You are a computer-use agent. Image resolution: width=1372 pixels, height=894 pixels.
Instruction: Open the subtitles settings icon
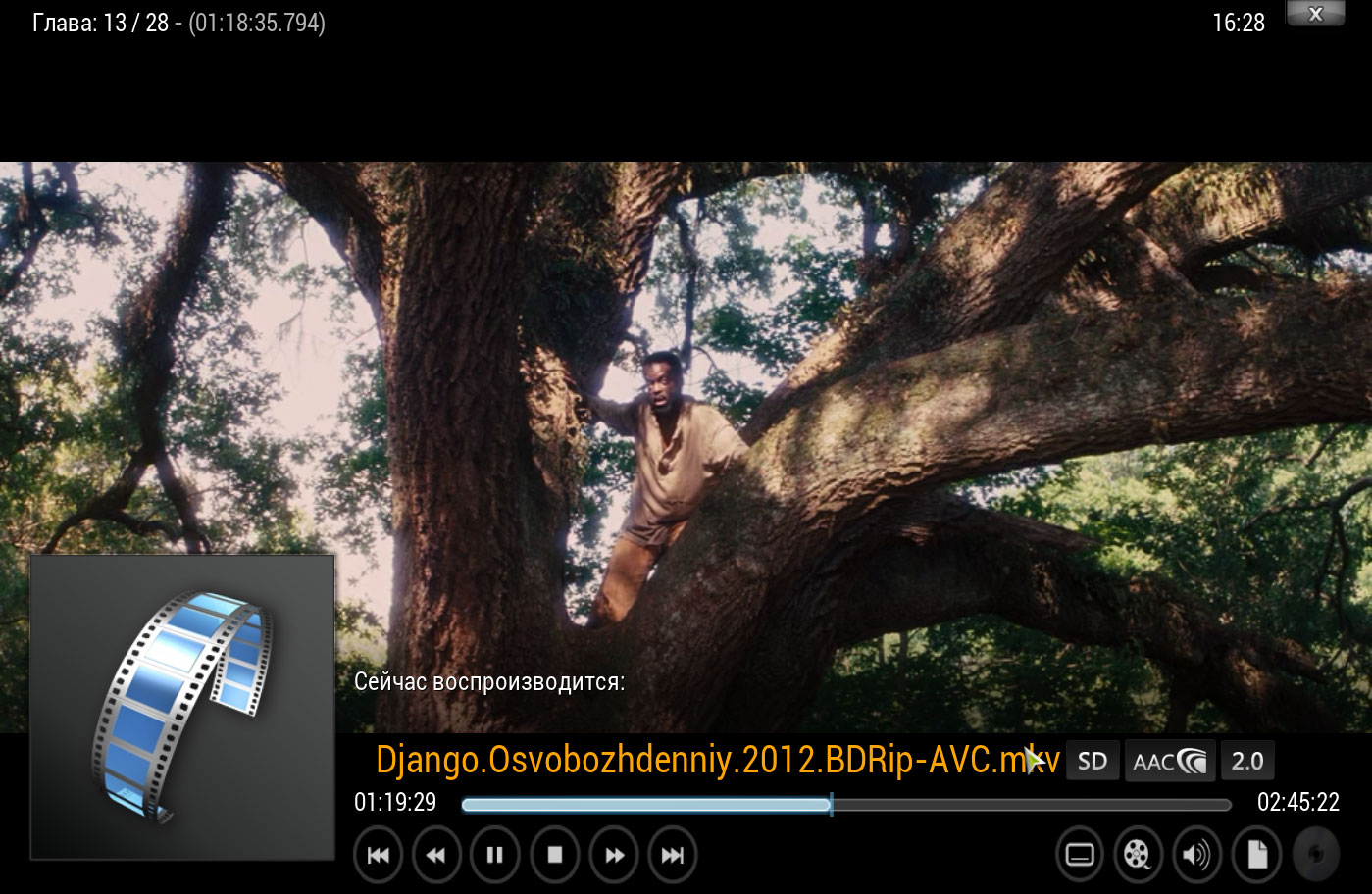click(x=1080, y=855)
